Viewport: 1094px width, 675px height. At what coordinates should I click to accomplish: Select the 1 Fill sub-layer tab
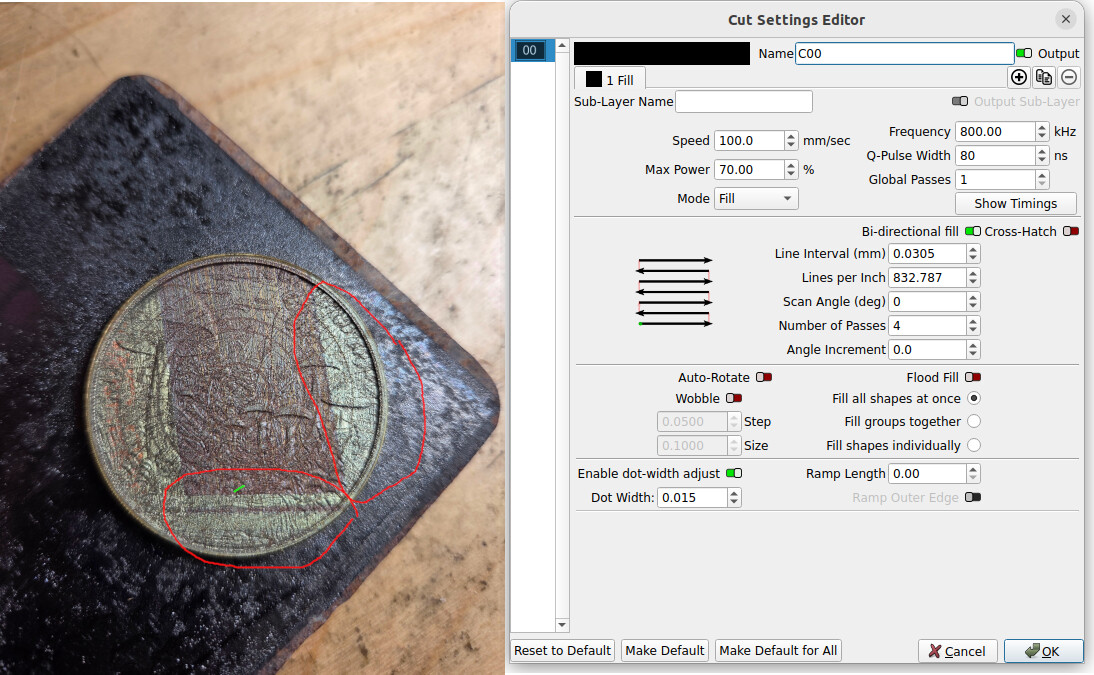tap(610, 79)
